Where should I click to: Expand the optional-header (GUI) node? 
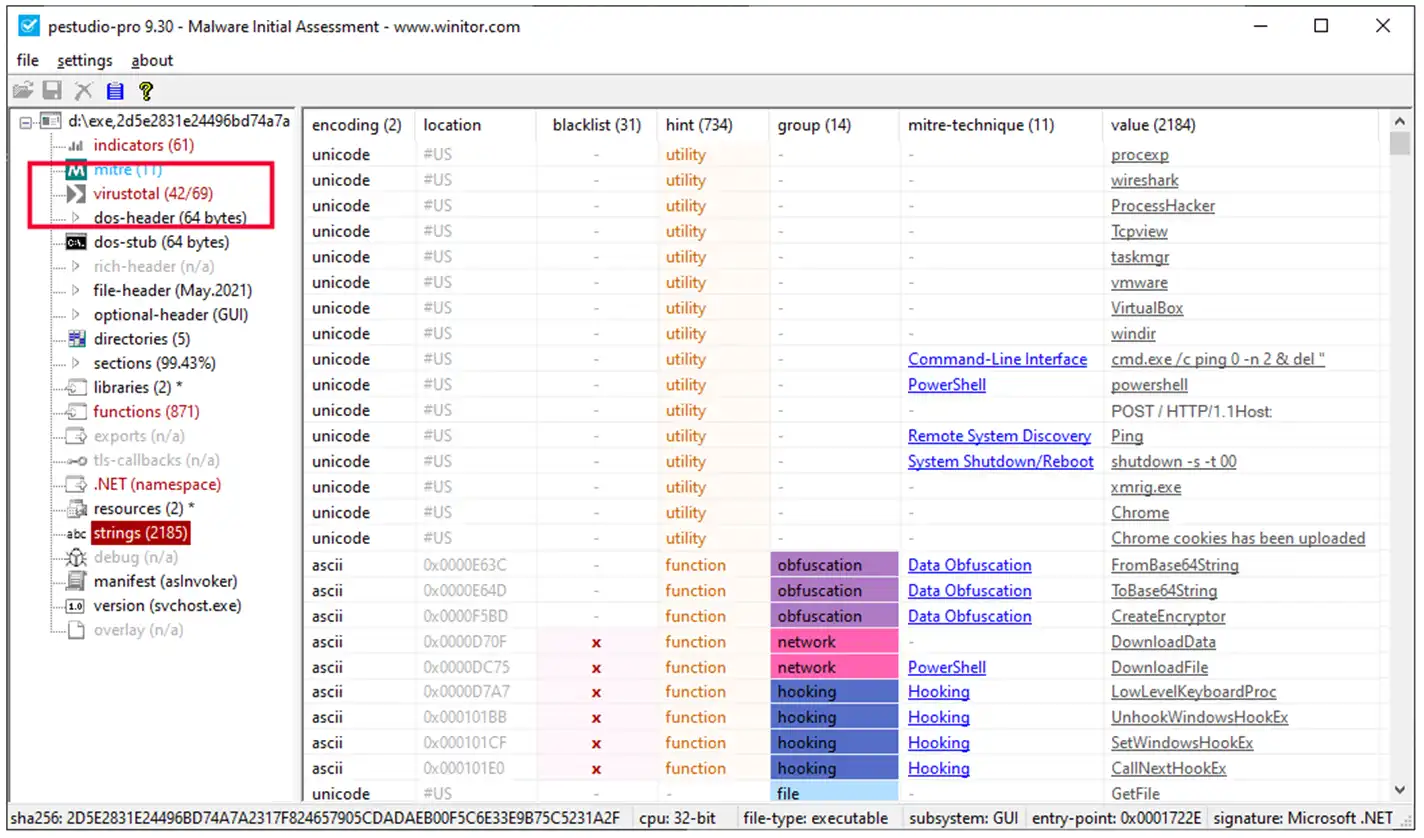click(x=76, y=314)
